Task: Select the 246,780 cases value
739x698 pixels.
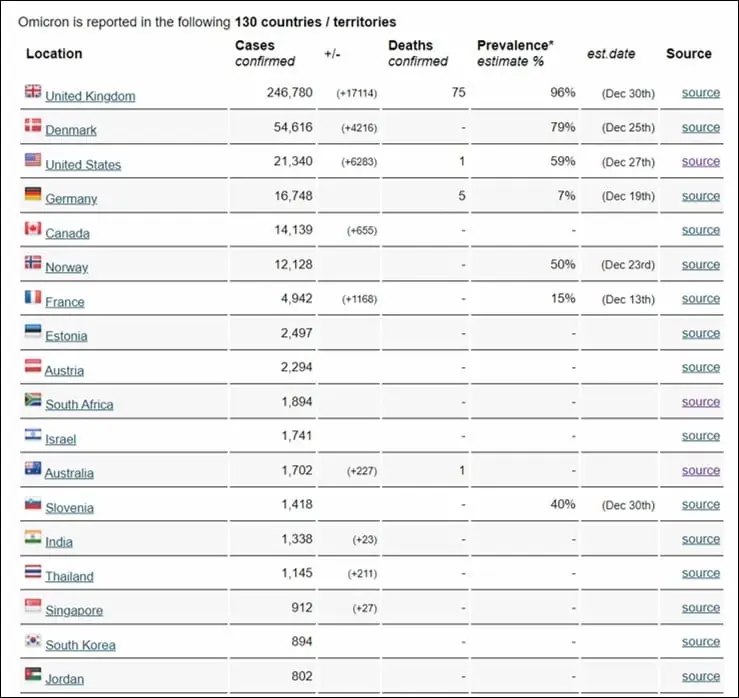Action: pos(289,92)
